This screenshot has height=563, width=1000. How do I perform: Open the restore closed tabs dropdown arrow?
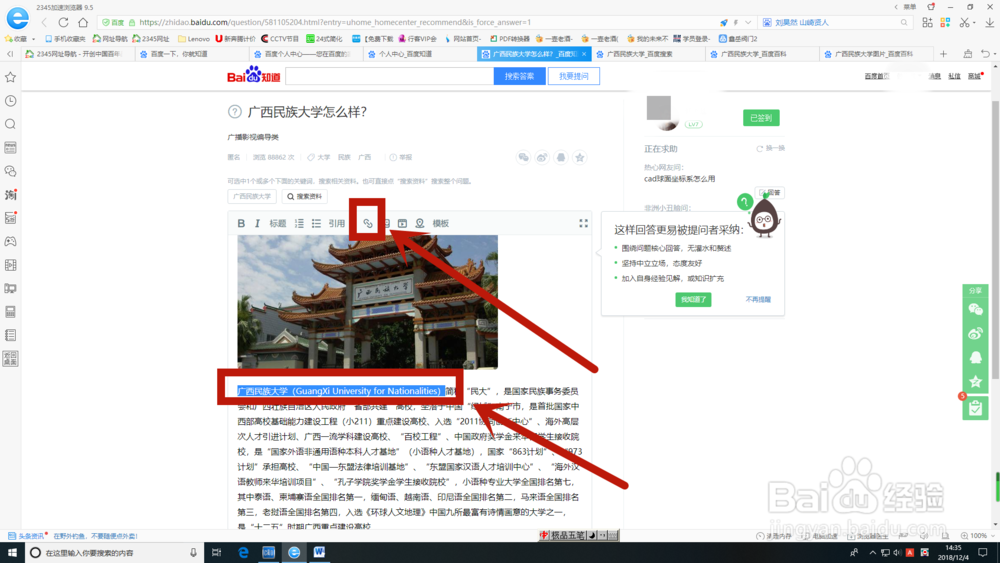[x=993, y=55]
